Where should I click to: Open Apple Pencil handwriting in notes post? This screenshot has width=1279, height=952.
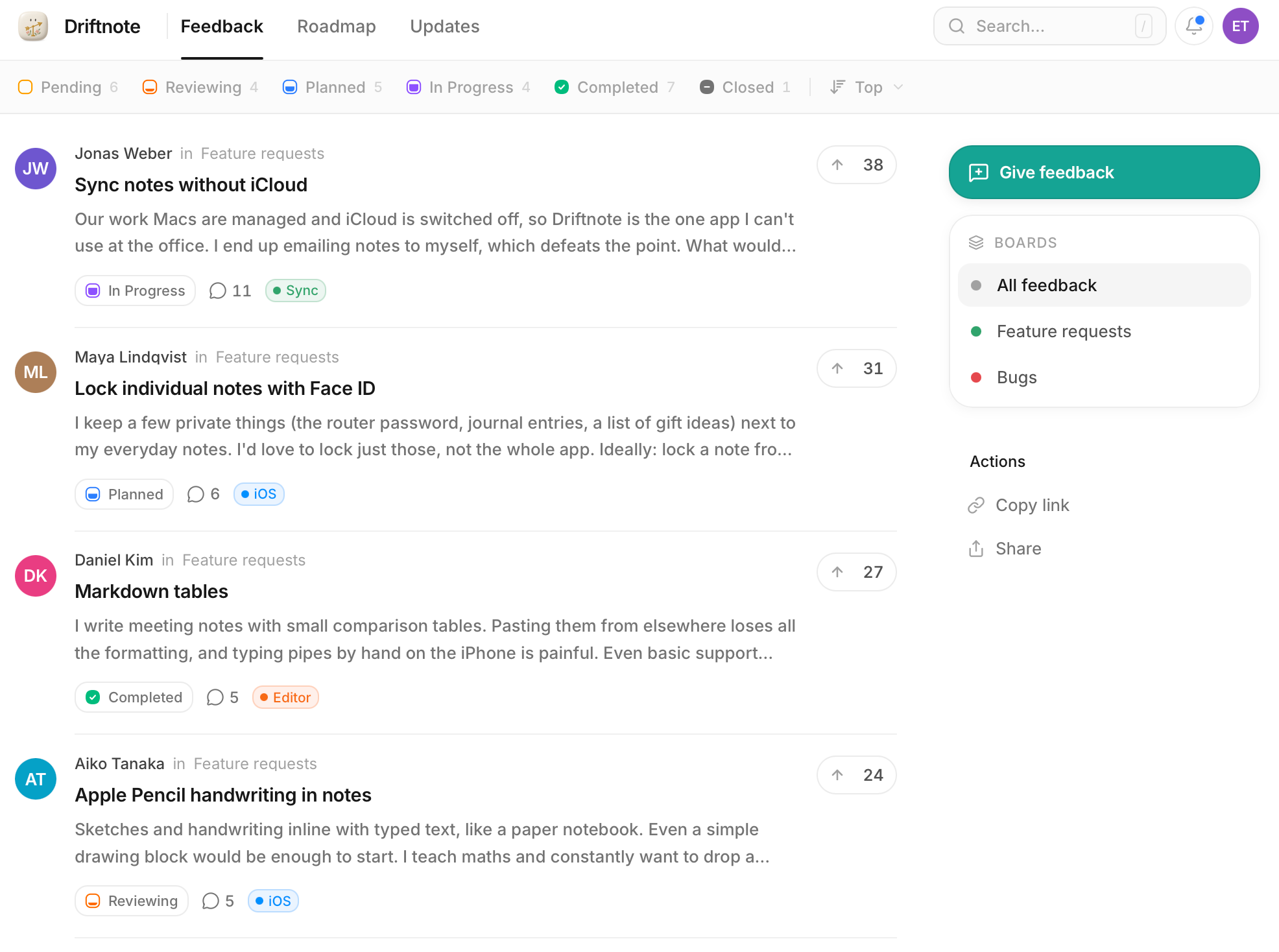coord(223,795)
